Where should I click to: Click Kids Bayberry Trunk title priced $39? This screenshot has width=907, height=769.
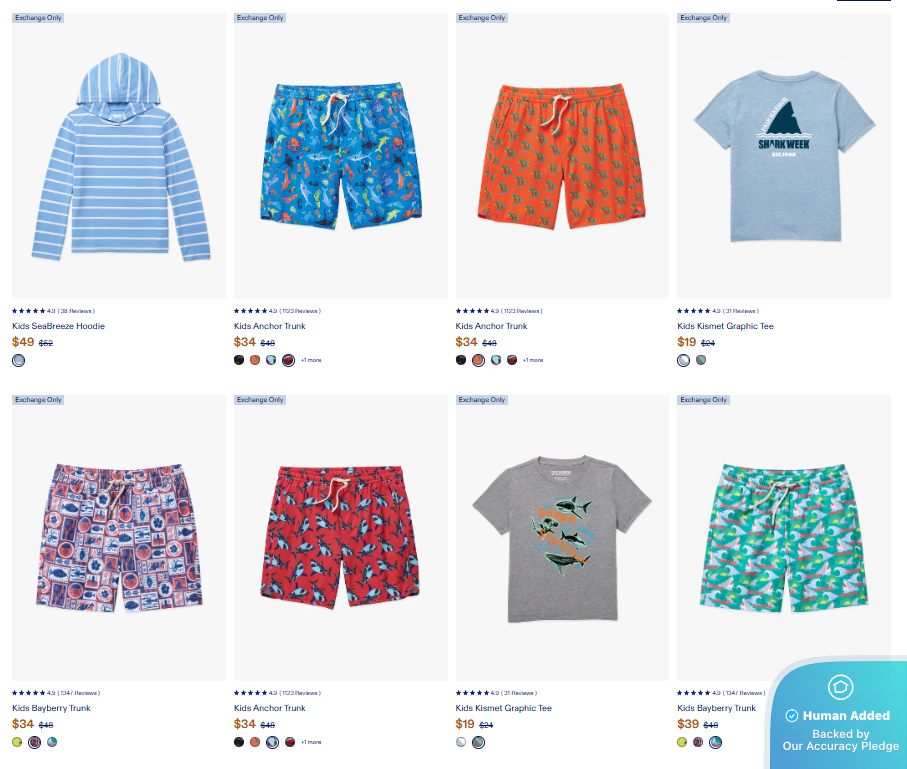pos(716,708)
